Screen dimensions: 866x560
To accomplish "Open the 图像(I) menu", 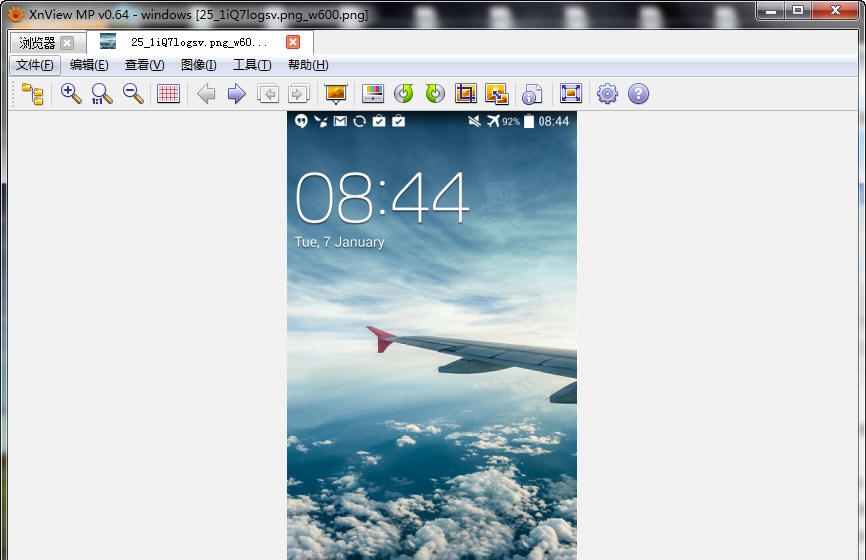I will tap(198, 65).
